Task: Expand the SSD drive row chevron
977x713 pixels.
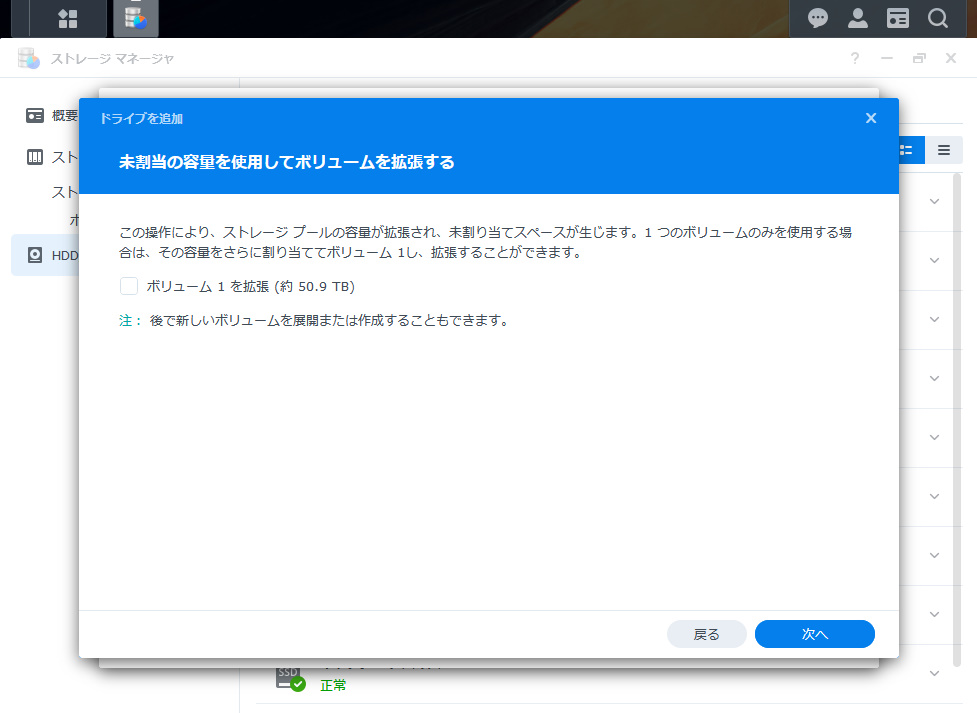Action: 935,673
